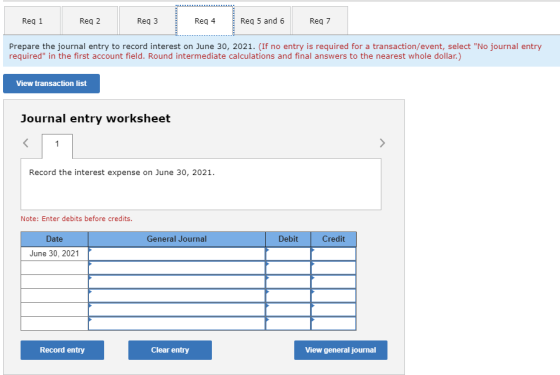This screenshot has width=560, height=375.
Task: Select the Req 3 tab
Action: (148, 21)
